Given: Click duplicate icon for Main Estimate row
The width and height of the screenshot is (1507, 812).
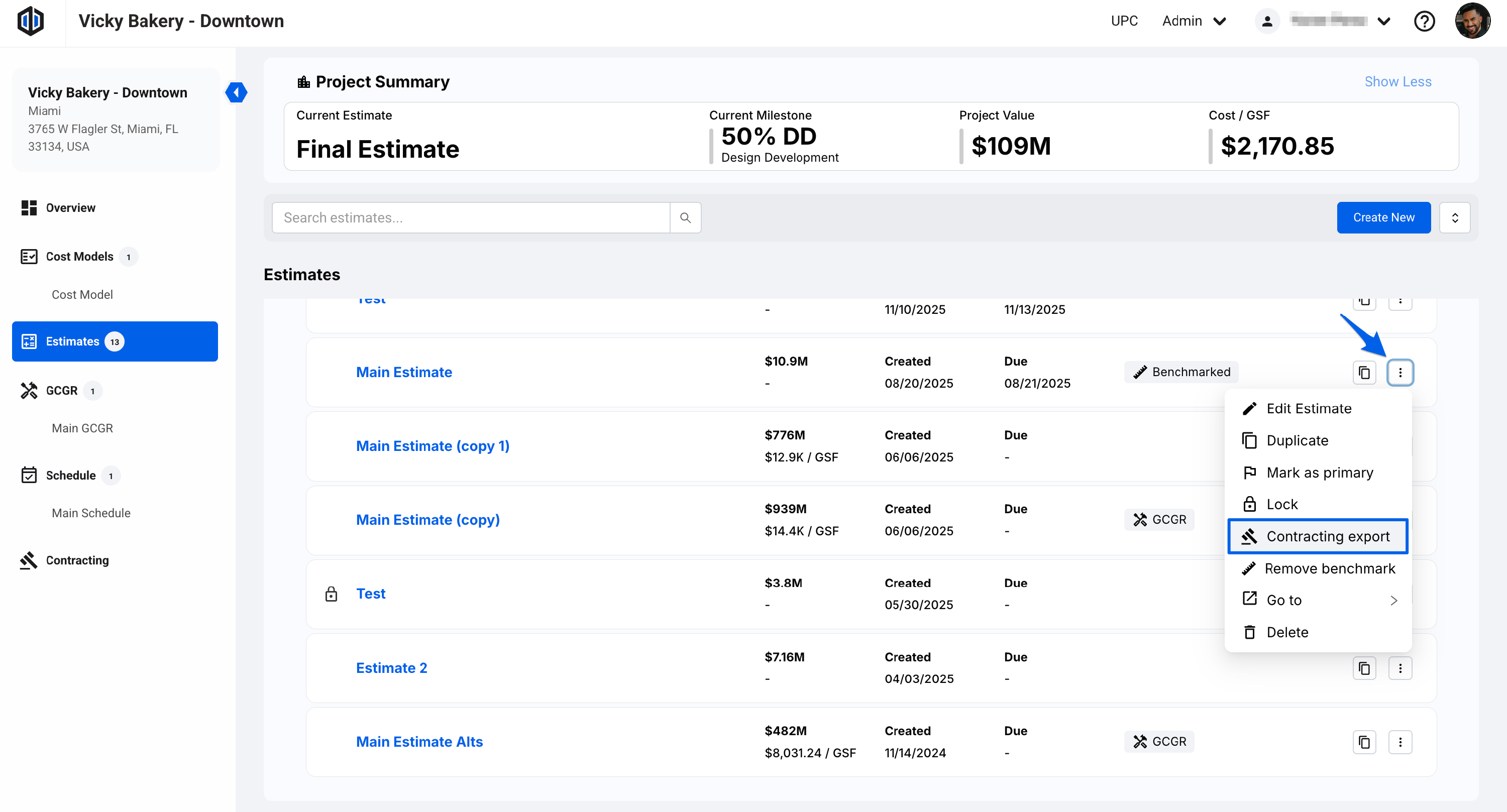Looking at the screenshot, I should [1364, 373].
